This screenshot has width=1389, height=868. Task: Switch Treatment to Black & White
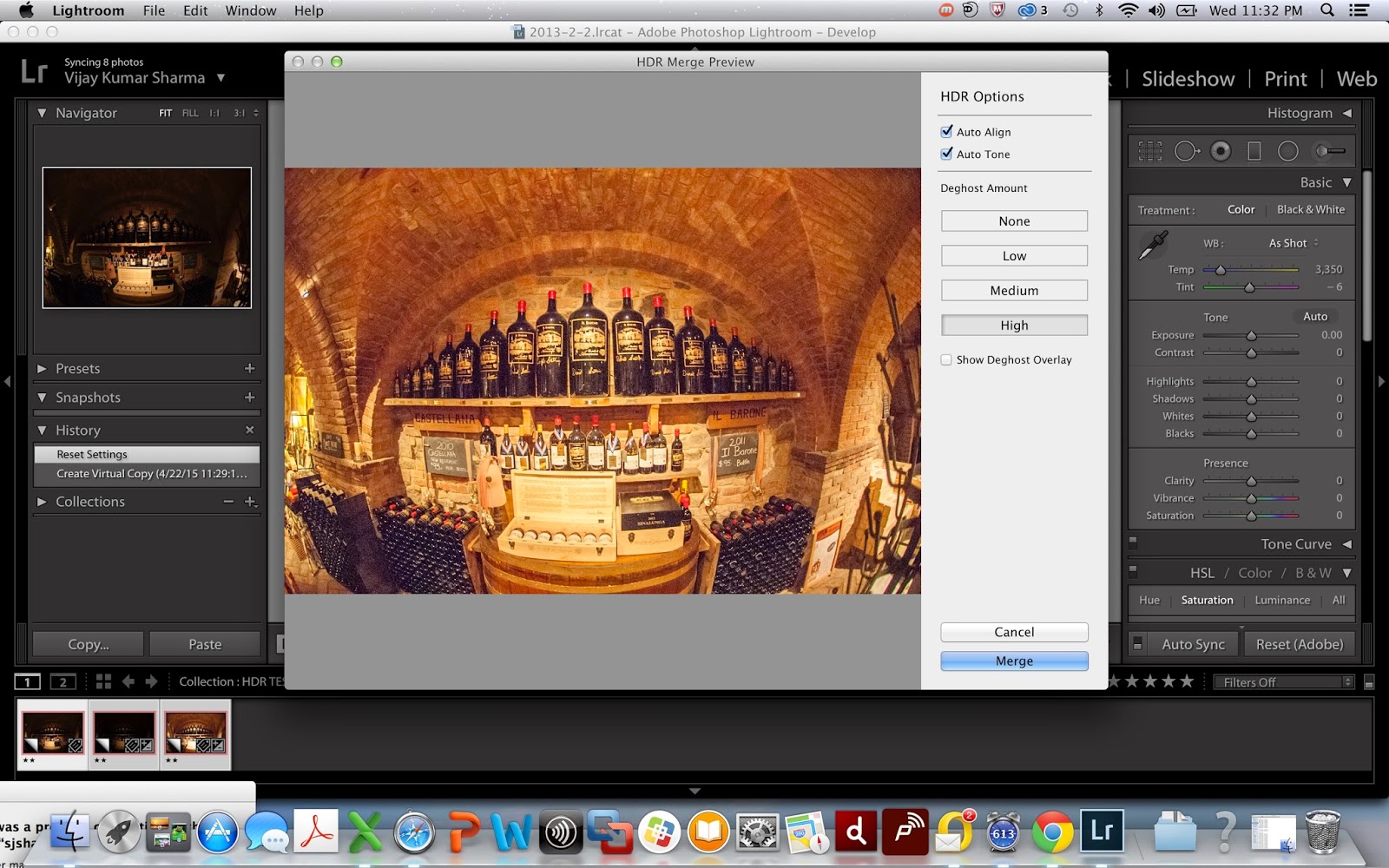pos(1311,209)
